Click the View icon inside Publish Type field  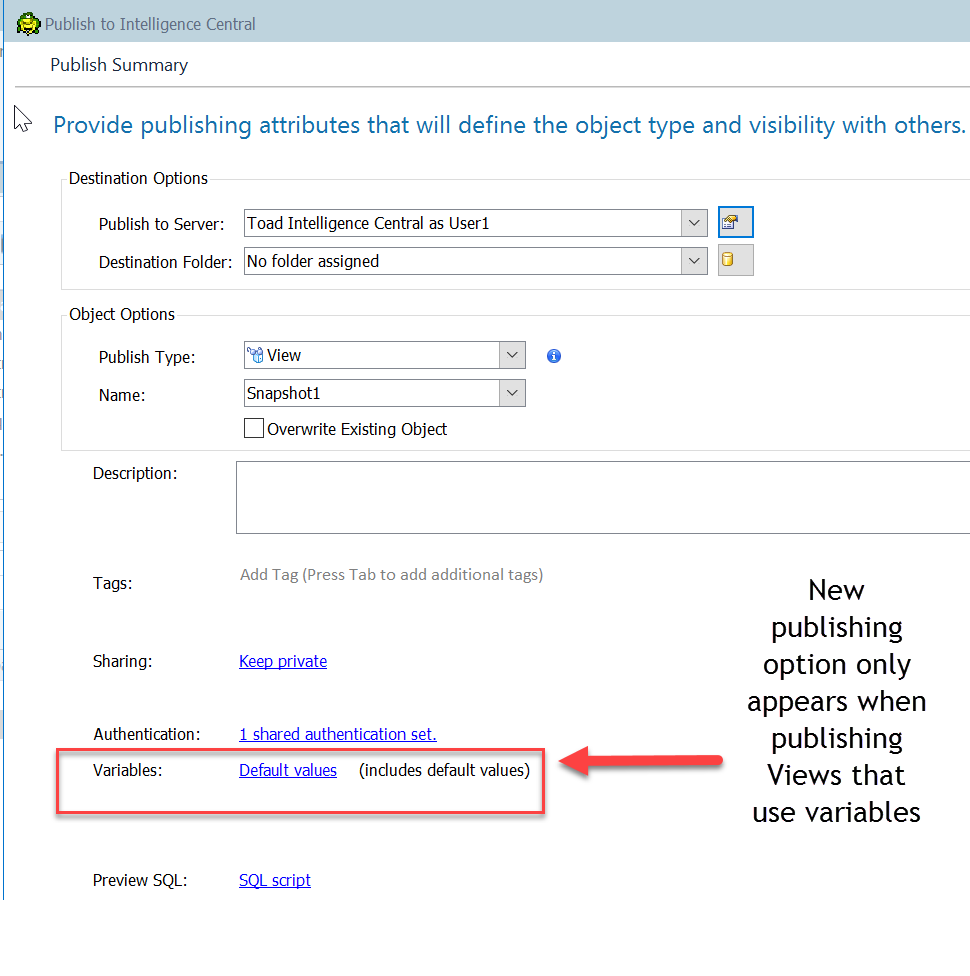255,355
